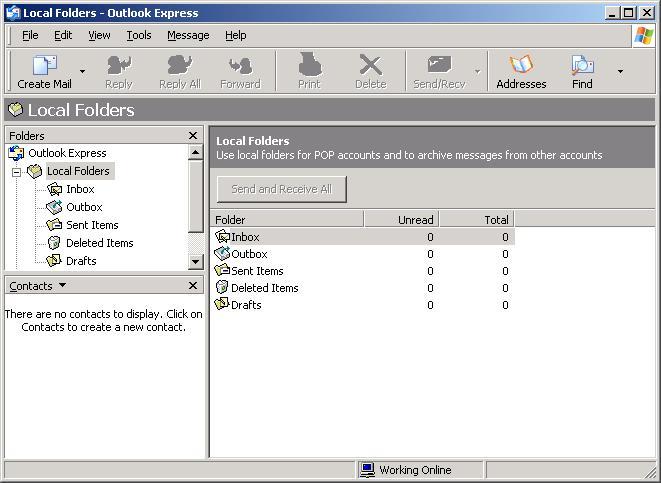Close the Folders pane
Viewport: 661px width, 483px height.
click(x=193, y=136)
